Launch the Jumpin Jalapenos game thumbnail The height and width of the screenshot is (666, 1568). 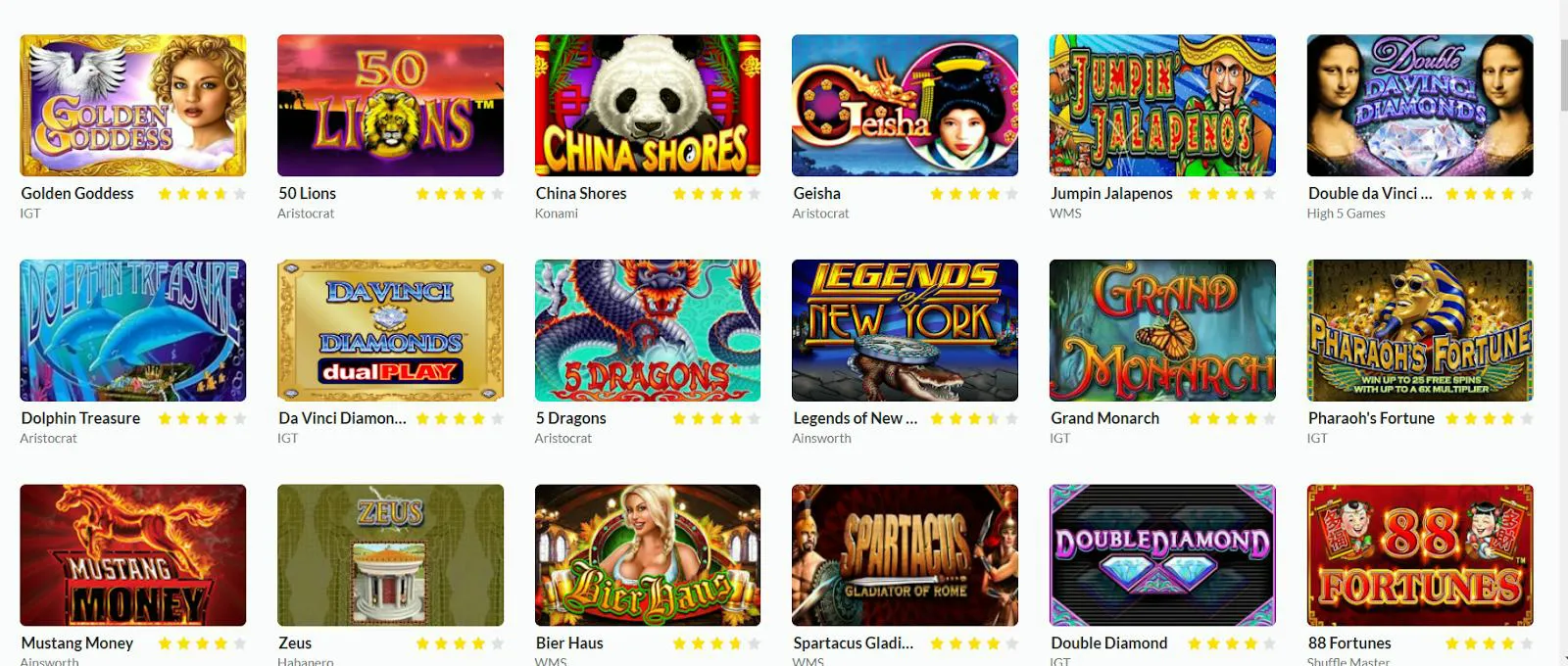pos(1162,106)
